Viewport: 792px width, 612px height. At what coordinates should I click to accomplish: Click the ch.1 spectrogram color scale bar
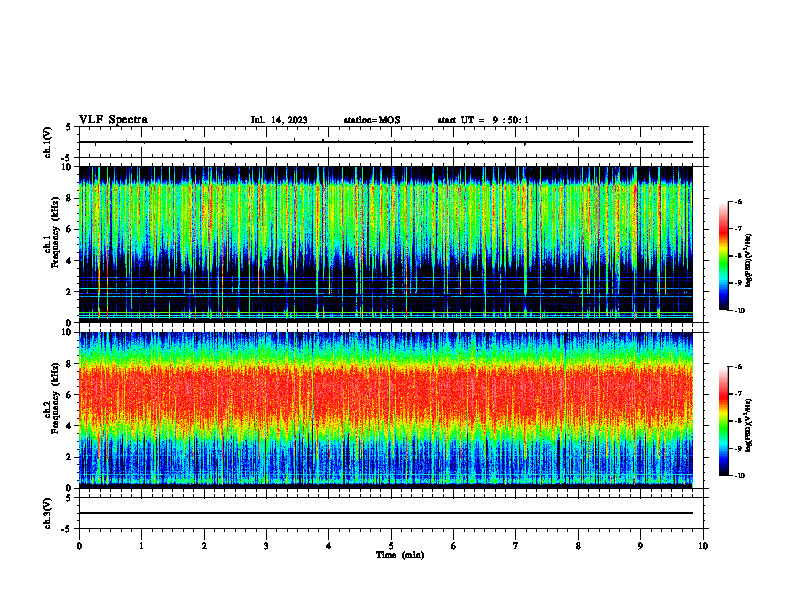pyautogui.click(x=723, y=256)
